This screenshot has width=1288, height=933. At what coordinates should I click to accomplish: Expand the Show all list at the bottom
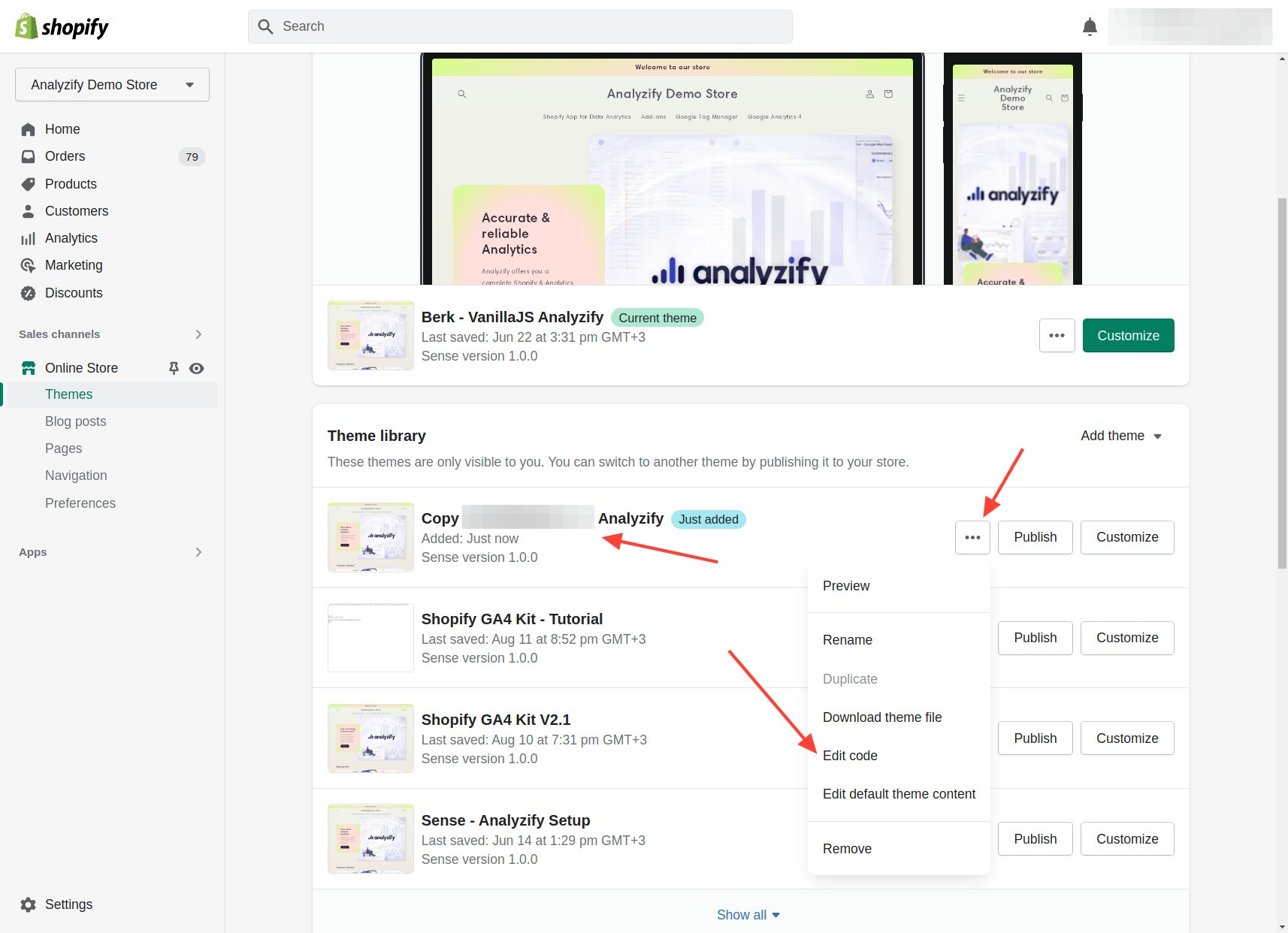(748, 914)
